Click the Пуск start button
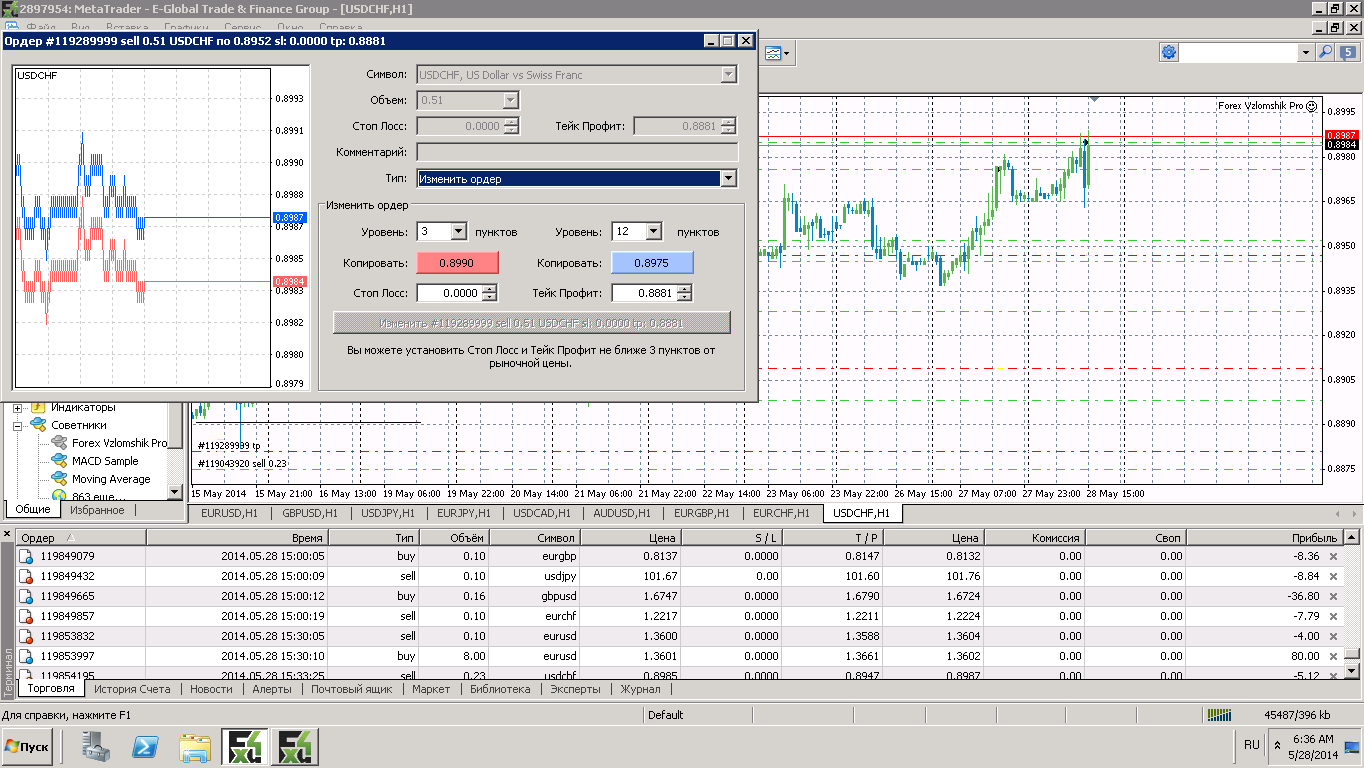This screenshot has height=768, width=1364. [x=27, y=746]
